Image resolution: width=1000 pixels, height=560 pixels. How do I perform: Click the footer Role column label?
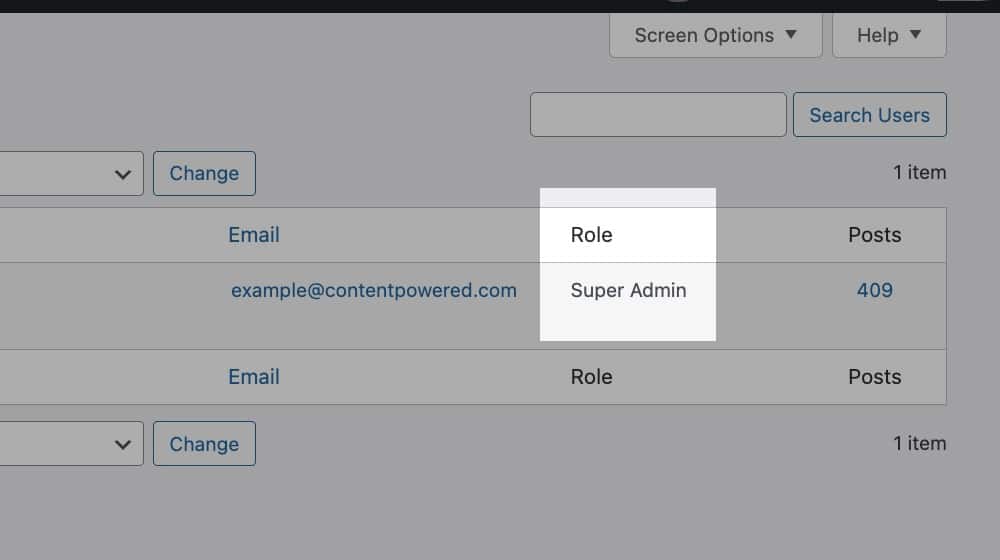point(591,377)
